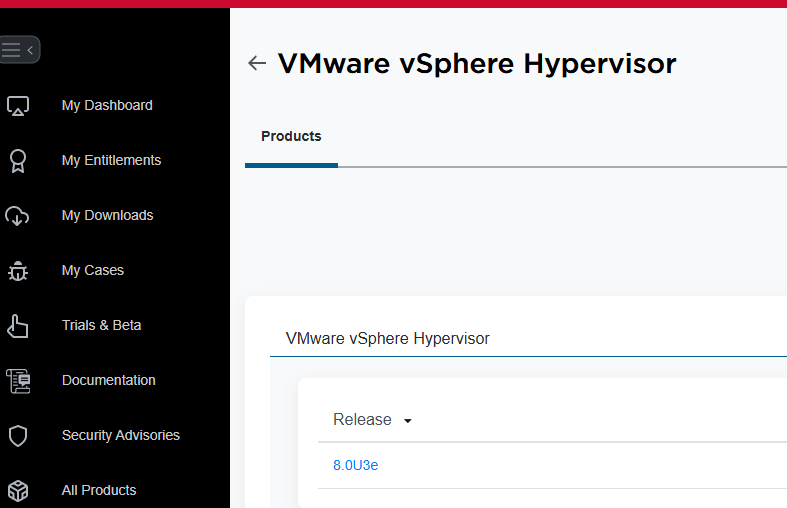
Task: Select My Entitlements label in sidebar
Action: pyautogui.click(x=111, y=161)
